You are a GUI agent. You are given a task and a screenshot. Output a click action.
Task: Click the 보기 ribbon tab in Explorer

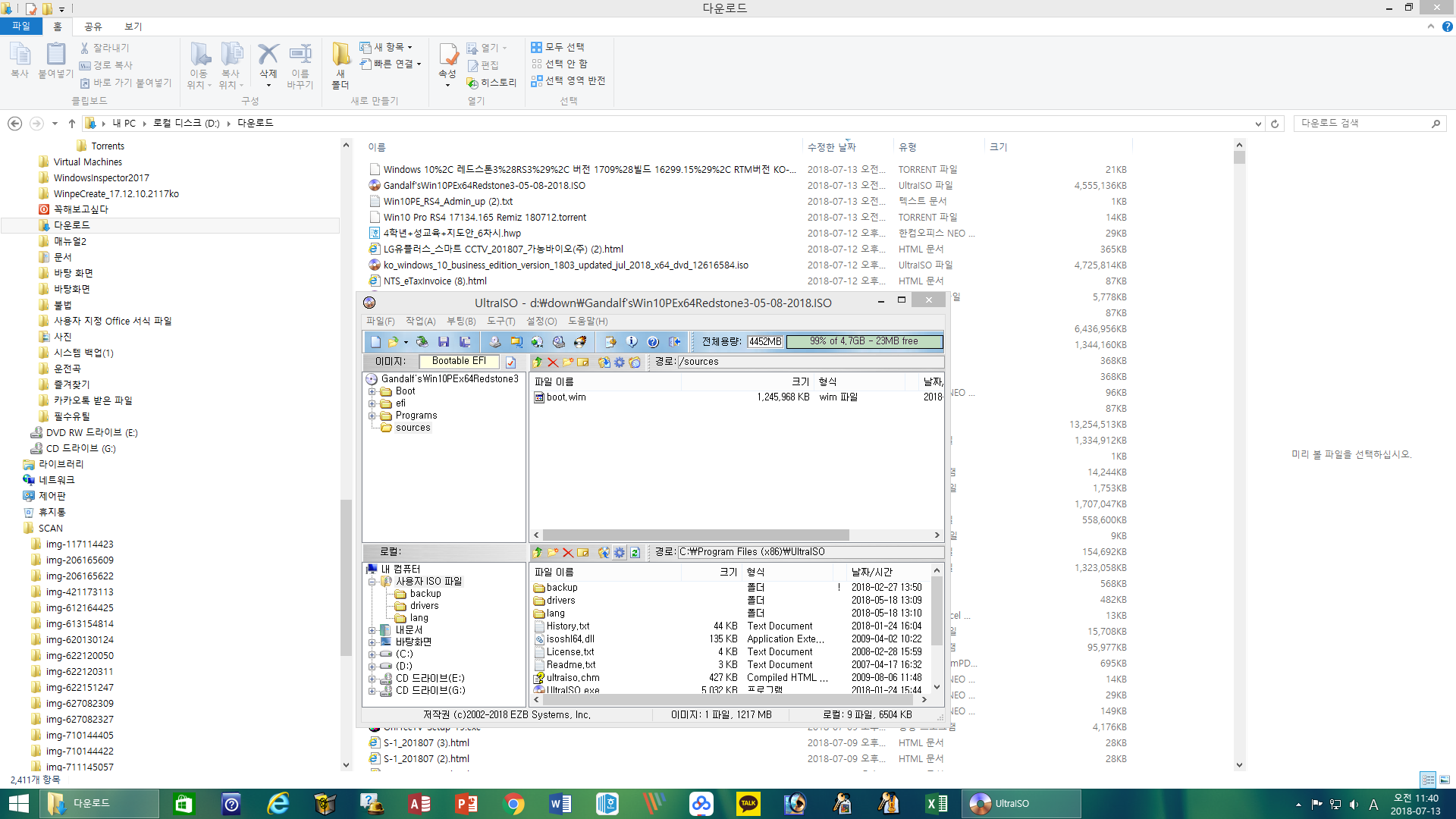point(133,27)
